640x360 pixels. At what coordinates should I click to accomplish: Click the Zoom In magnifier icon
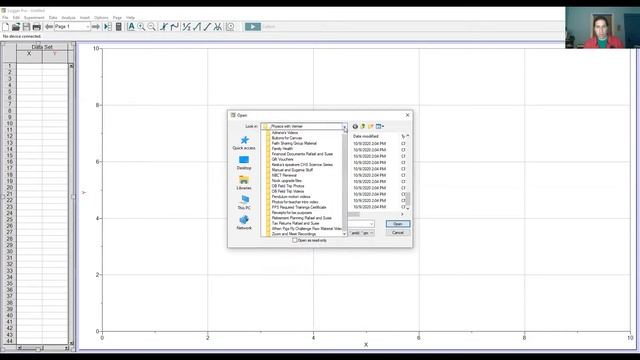coord(141,27)
